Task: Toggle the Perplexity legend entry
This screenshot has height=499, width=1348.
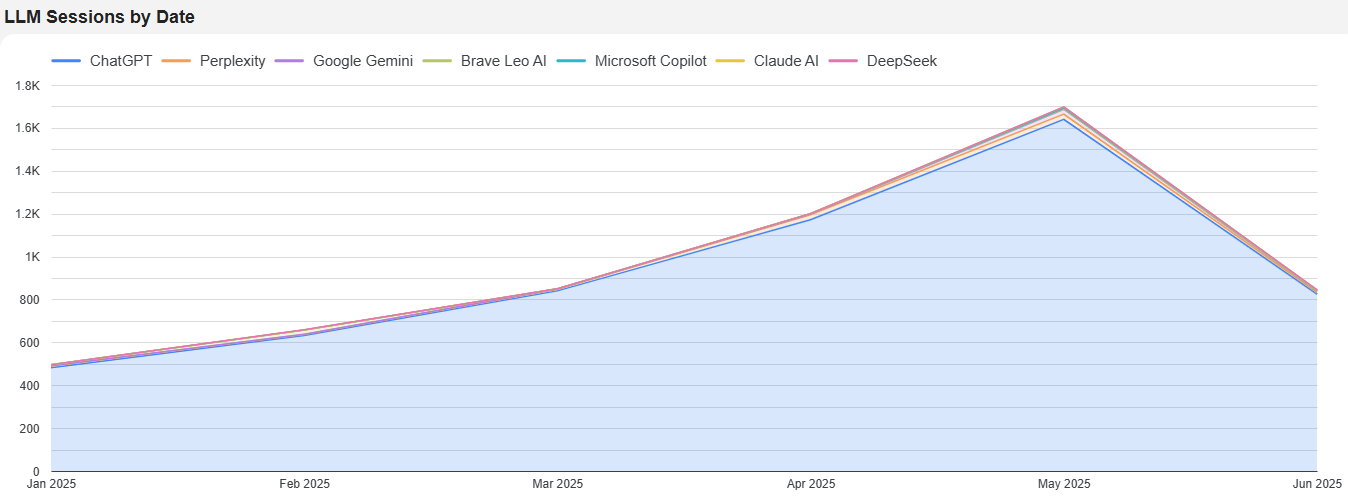Action: (x=213, y=61)
